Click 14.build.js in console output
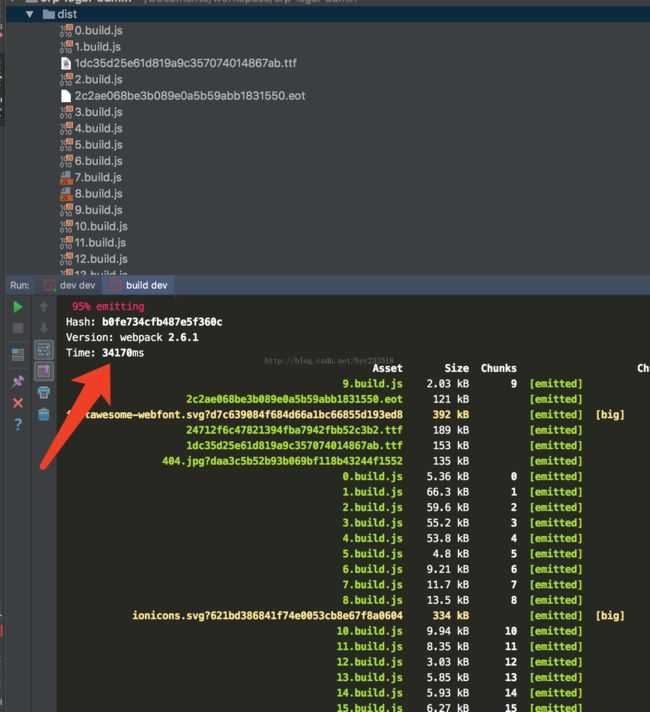 [369, 692]
